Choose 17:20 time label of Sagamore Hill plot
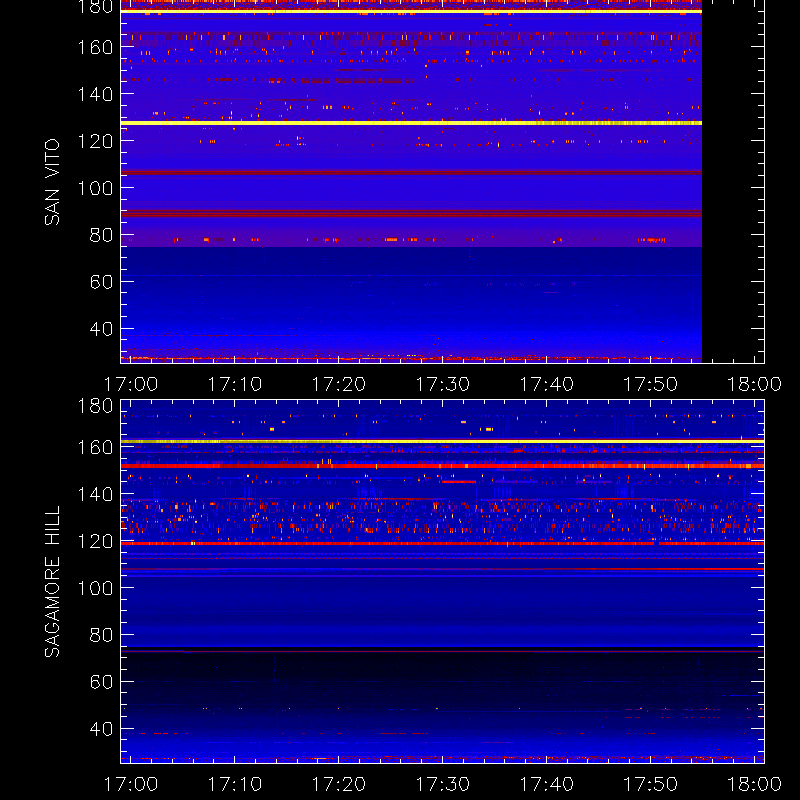 [339, 784]
